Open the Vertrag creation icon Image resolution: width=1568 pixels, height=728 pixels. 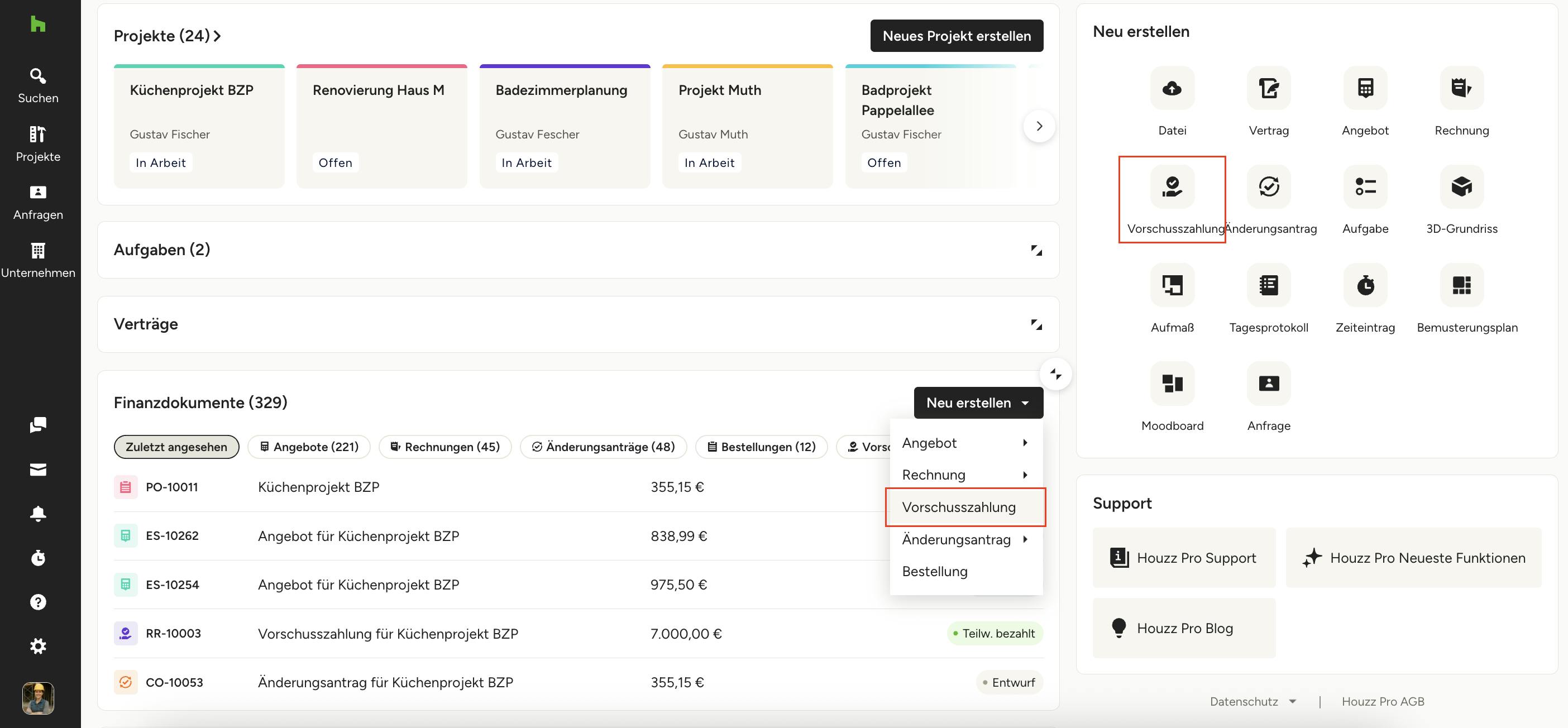[x=1269, y=88]
